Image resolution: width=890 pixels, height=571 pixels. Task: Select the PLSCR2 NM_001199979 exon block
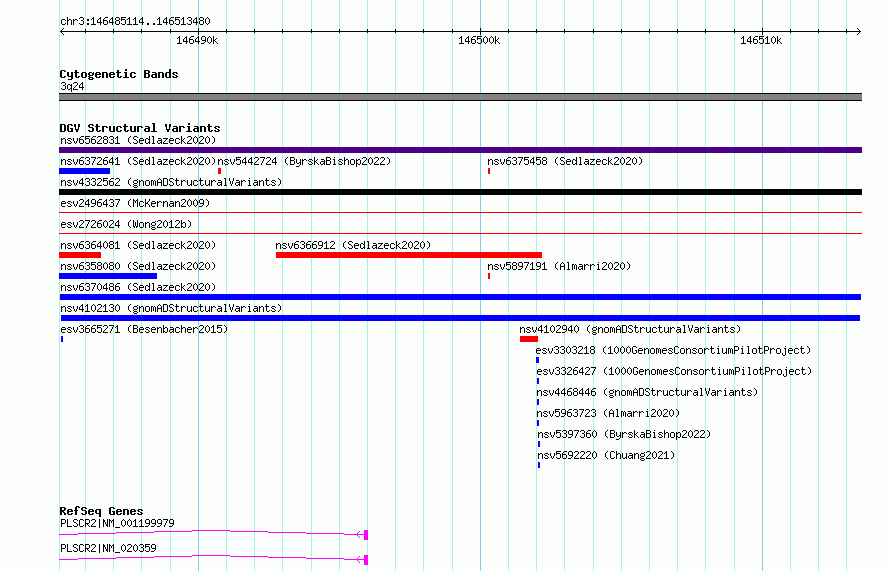[366, 535]
